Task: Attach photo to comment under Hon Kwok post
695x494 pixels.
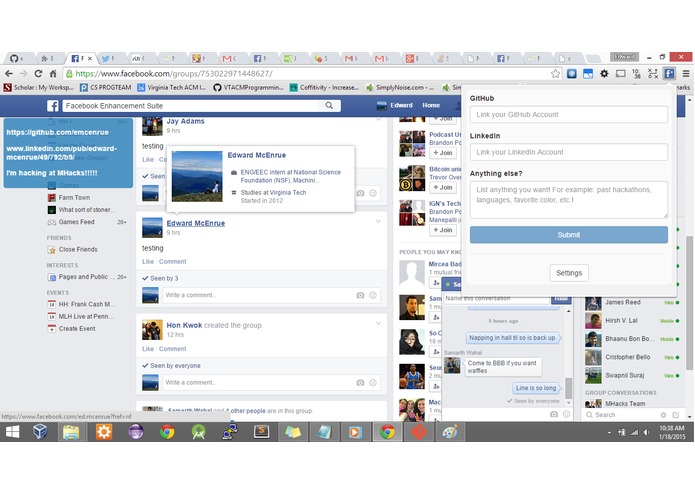Action: 360,382
